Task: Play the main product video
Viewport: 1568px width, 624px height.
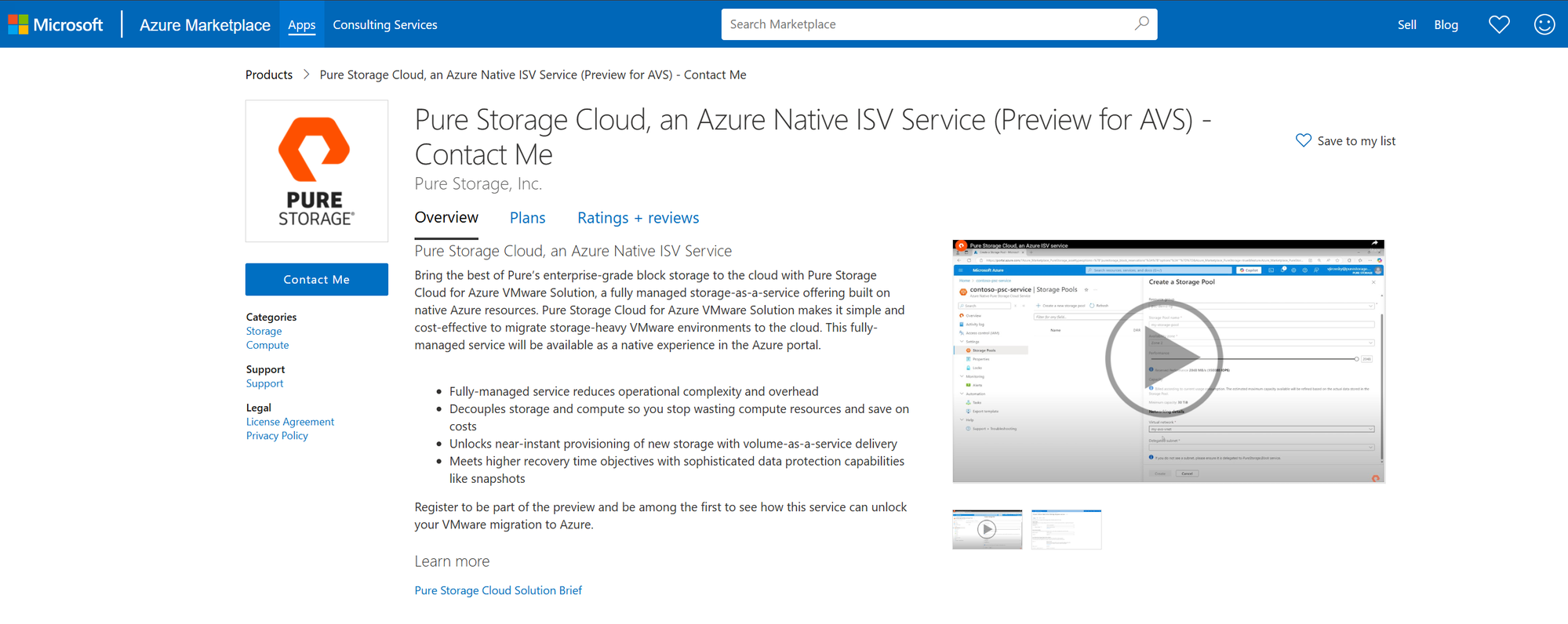Action: (x=1164, y=358)
